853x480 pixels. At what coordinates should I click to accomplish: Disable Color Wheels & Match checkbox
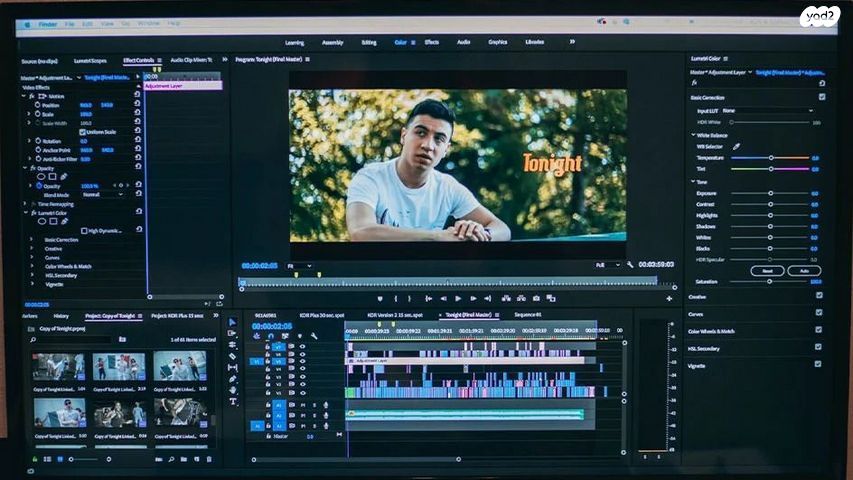point(818,330)
